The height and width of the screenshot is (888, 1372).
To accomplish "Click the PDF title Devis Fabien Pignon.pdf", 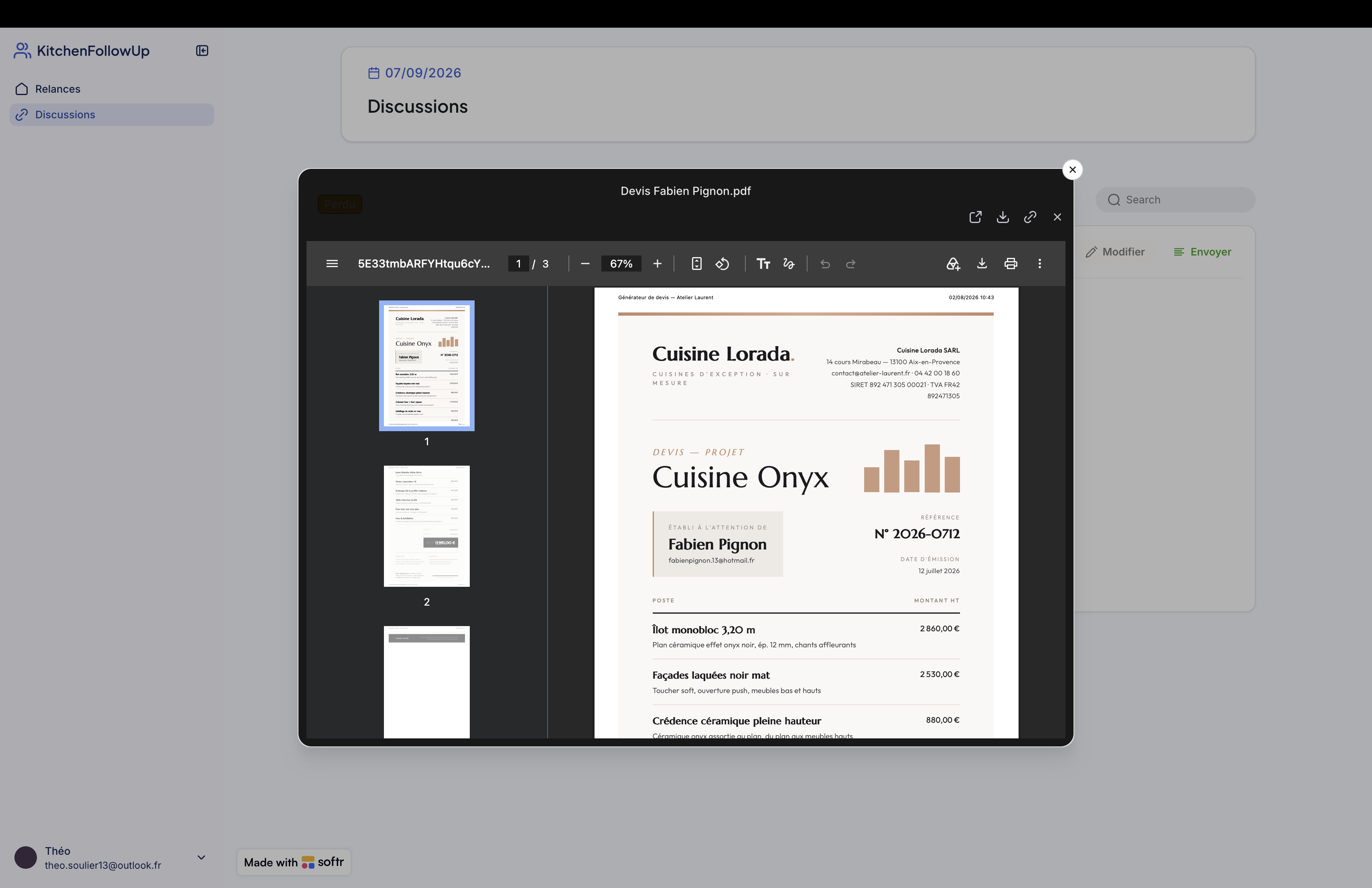I will 686,191.
